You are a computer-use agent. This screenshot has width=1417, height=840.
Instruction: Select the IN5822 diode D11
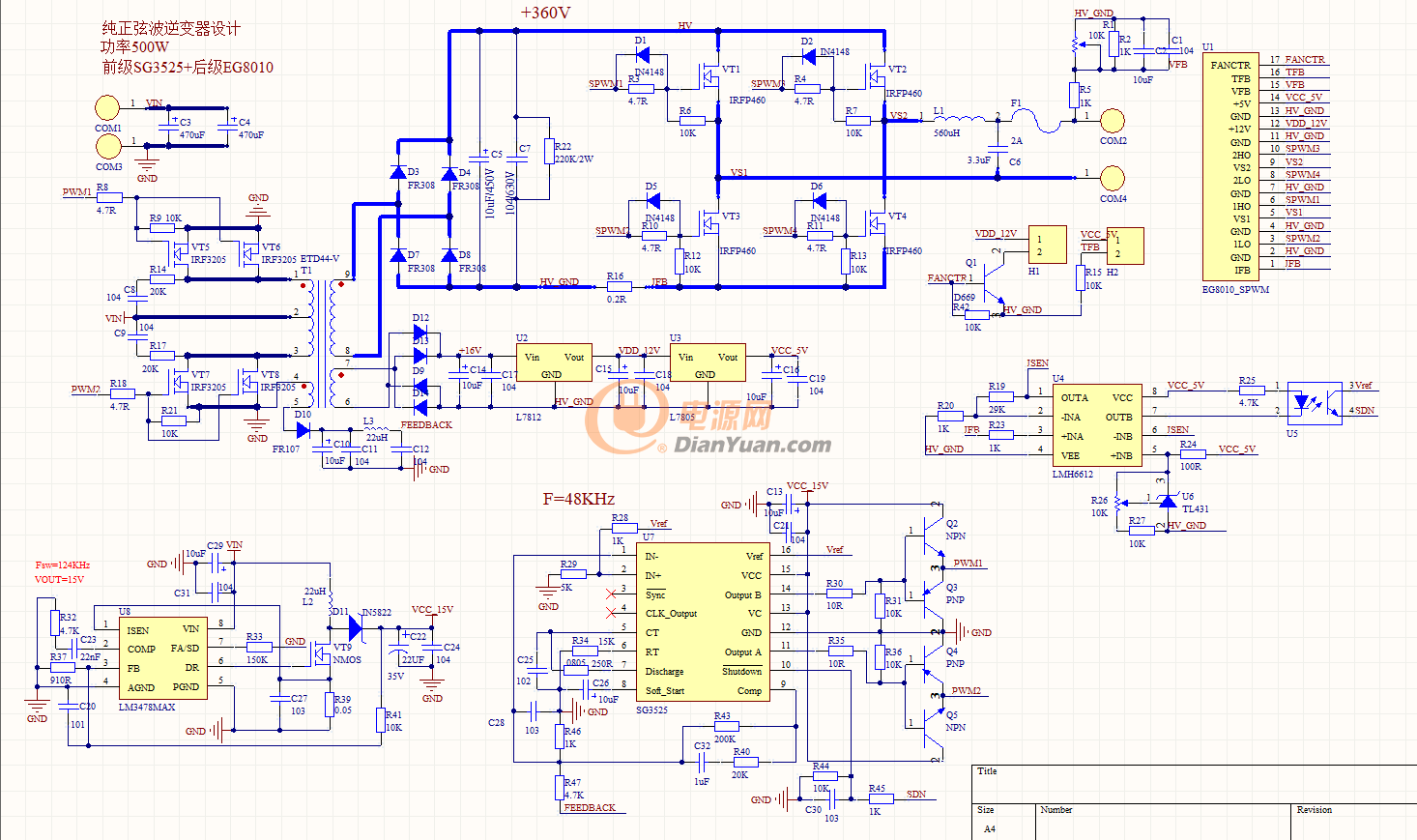click(x=354, y=629)
